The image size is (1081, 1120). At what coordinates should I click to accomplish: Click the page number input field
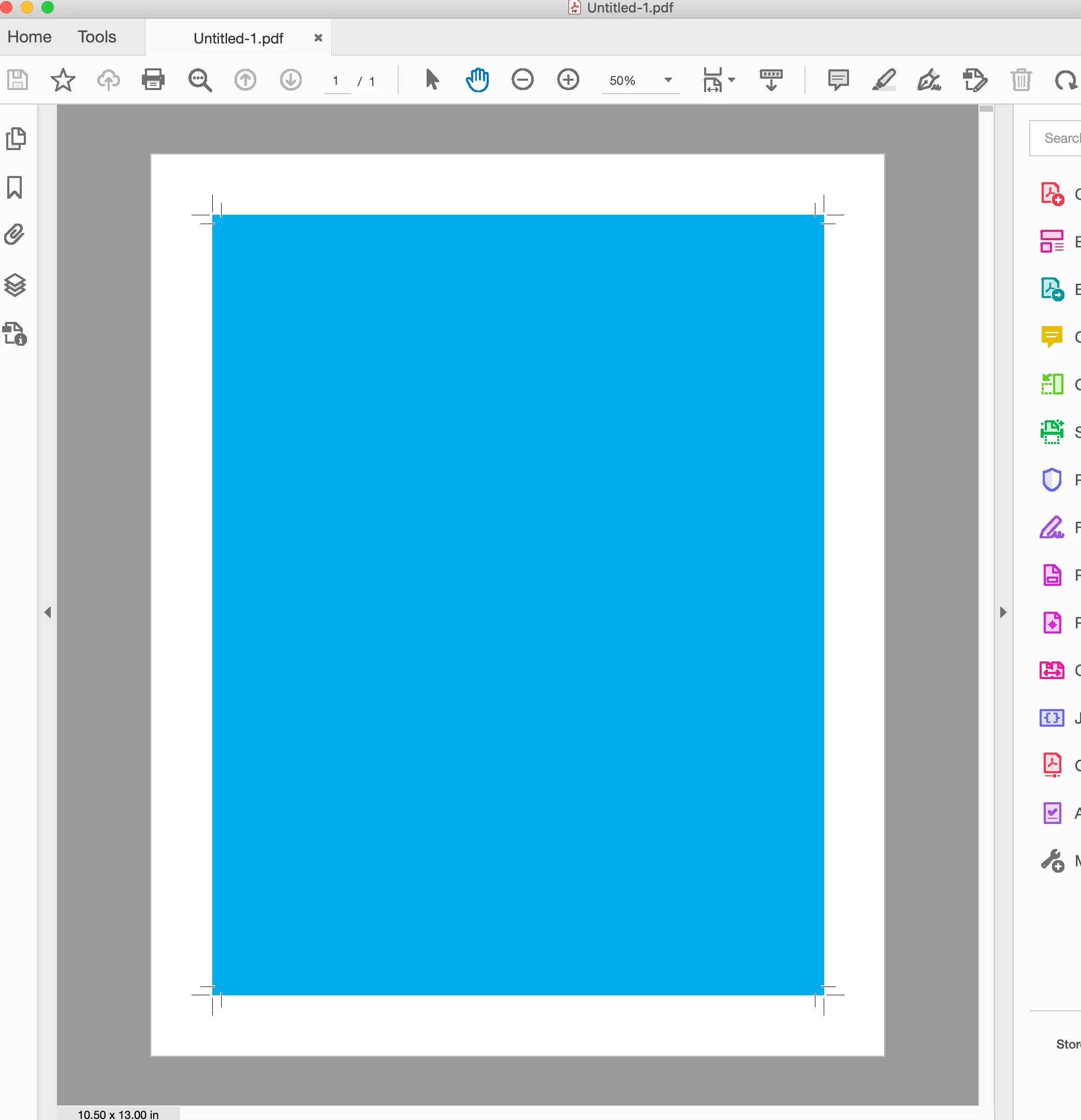pyautogui.click(x=336, y=81)
